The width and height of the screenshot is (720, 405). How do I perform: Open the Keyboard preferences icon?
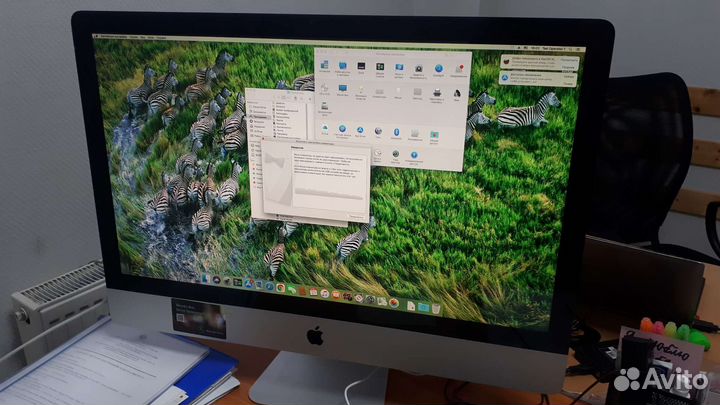point(379,92)
